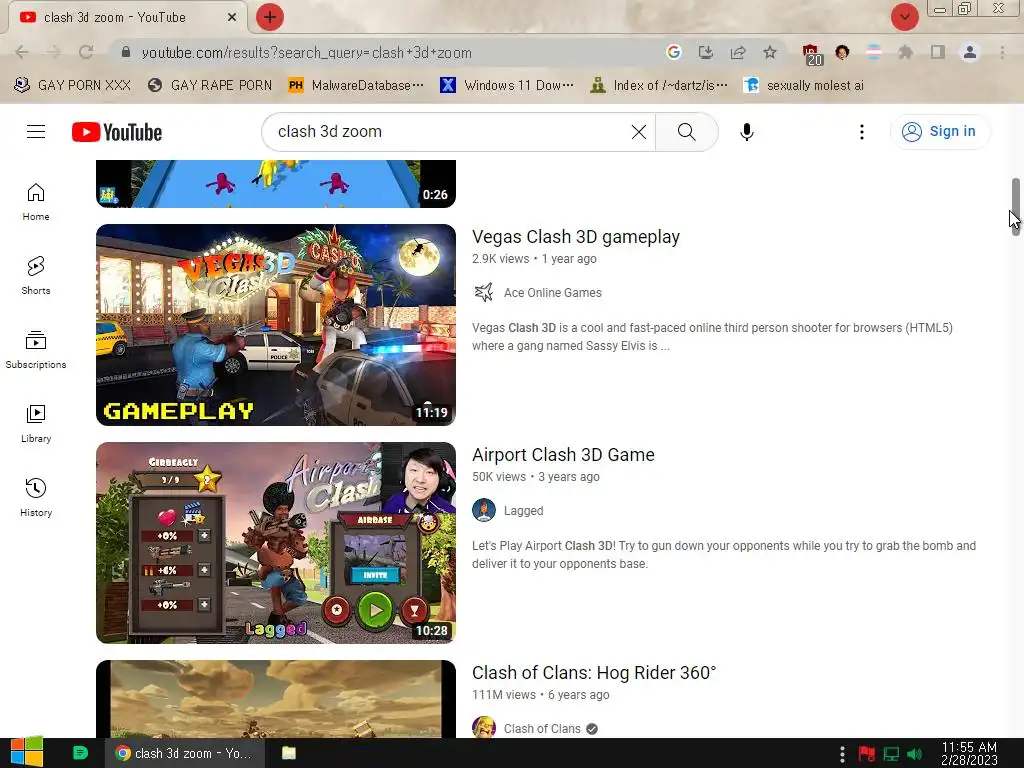Open History in the sidebar
This screenshot has height=768, width=1024.
point(36,498)
